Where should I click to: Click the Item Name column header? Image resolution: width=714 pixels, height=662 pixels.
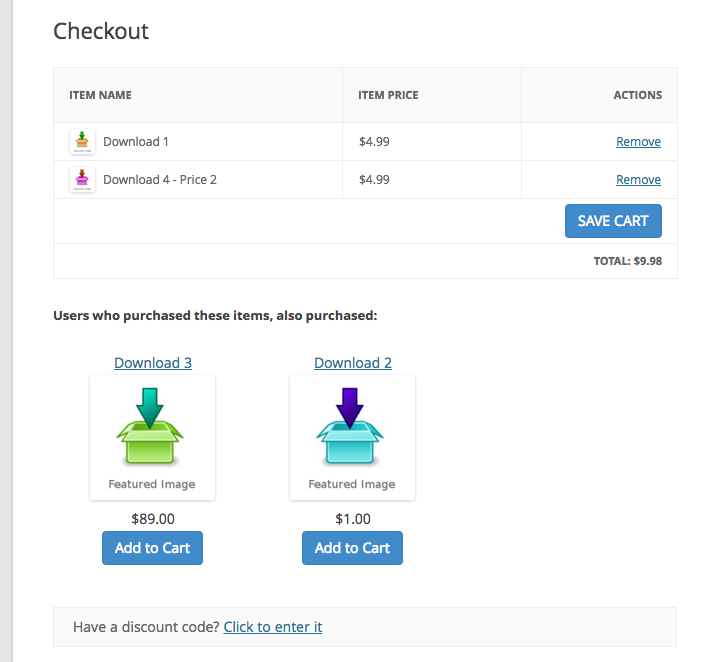click(x=100, y=96)
